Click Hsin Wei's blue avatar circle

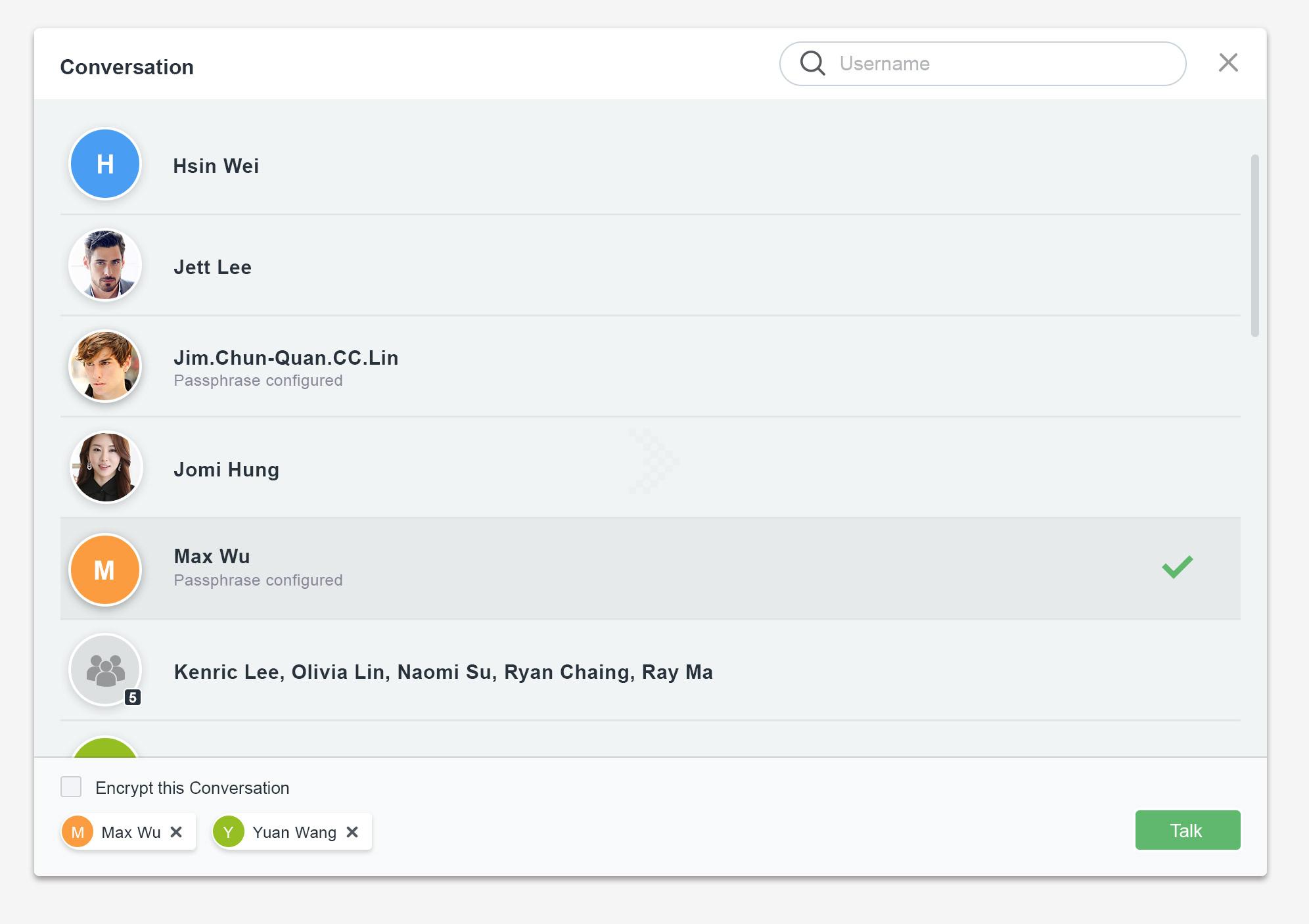pyautogui.click(x=105, y=164)
